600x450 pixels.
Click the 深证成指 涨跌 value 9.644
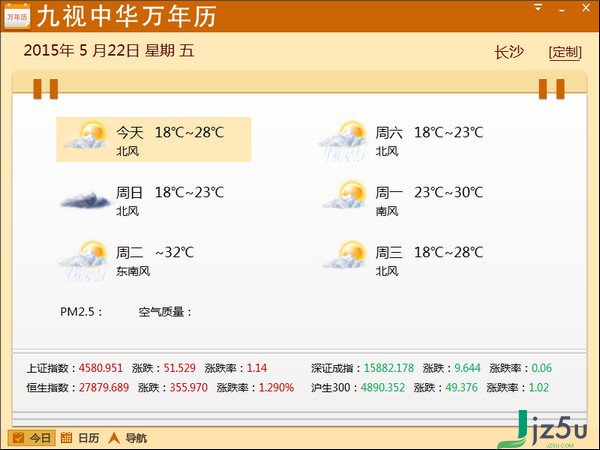click(467, 368)
